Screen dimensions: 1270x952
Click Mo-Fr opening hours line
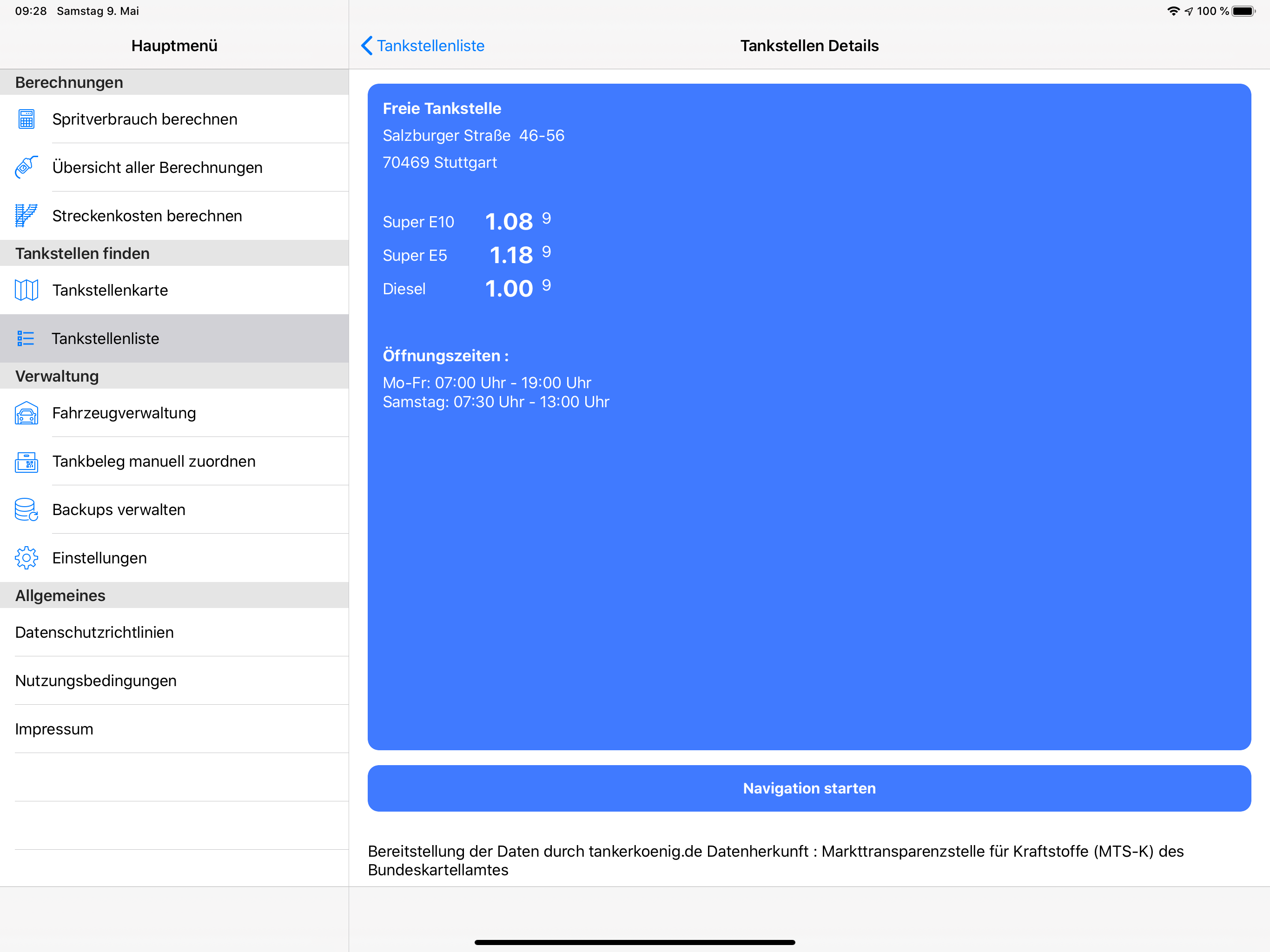pyautogui.click(x=487, y=383)
